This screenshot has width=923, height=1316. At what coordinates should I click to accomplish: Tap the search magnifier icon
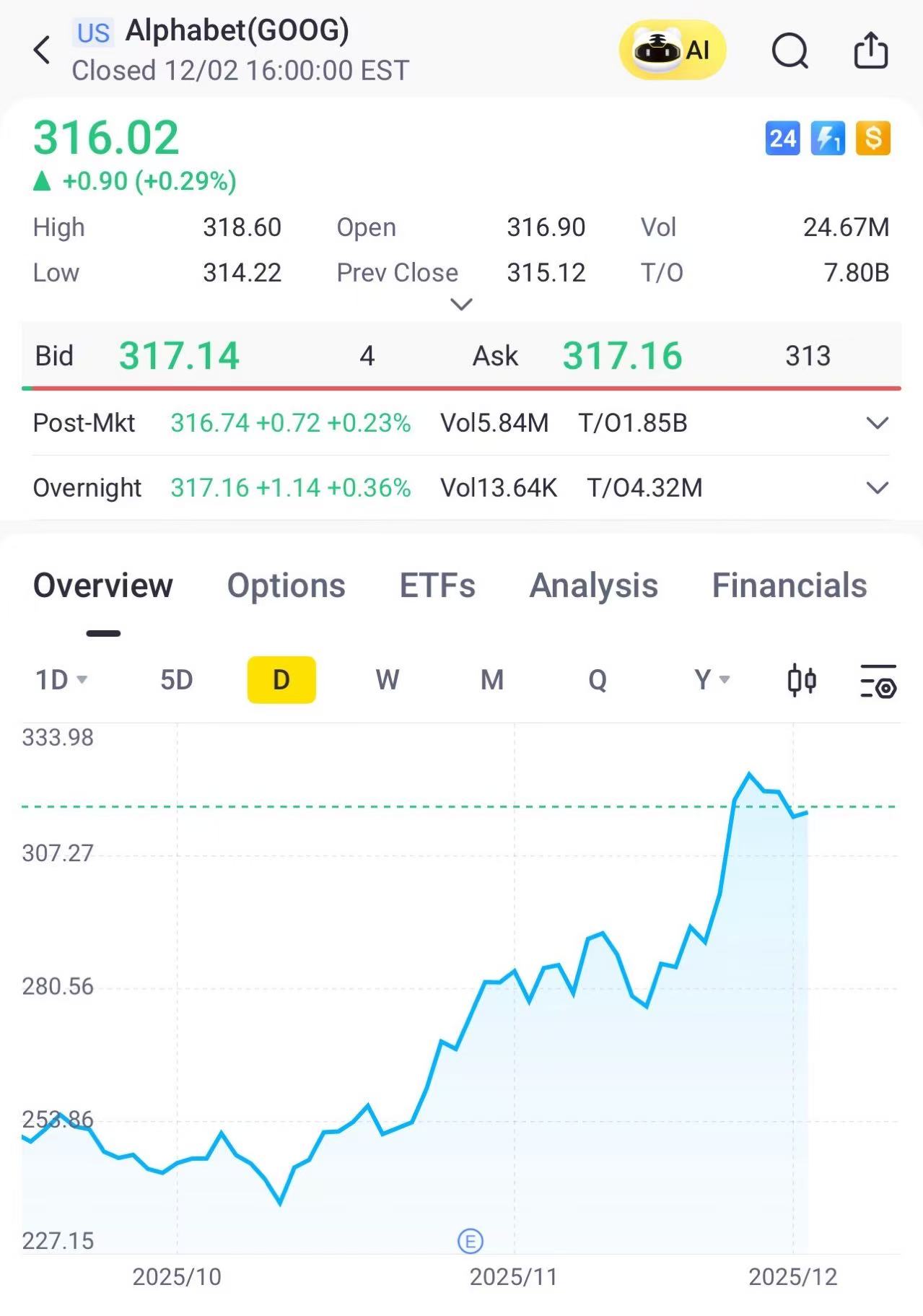(x=790, y=51)
